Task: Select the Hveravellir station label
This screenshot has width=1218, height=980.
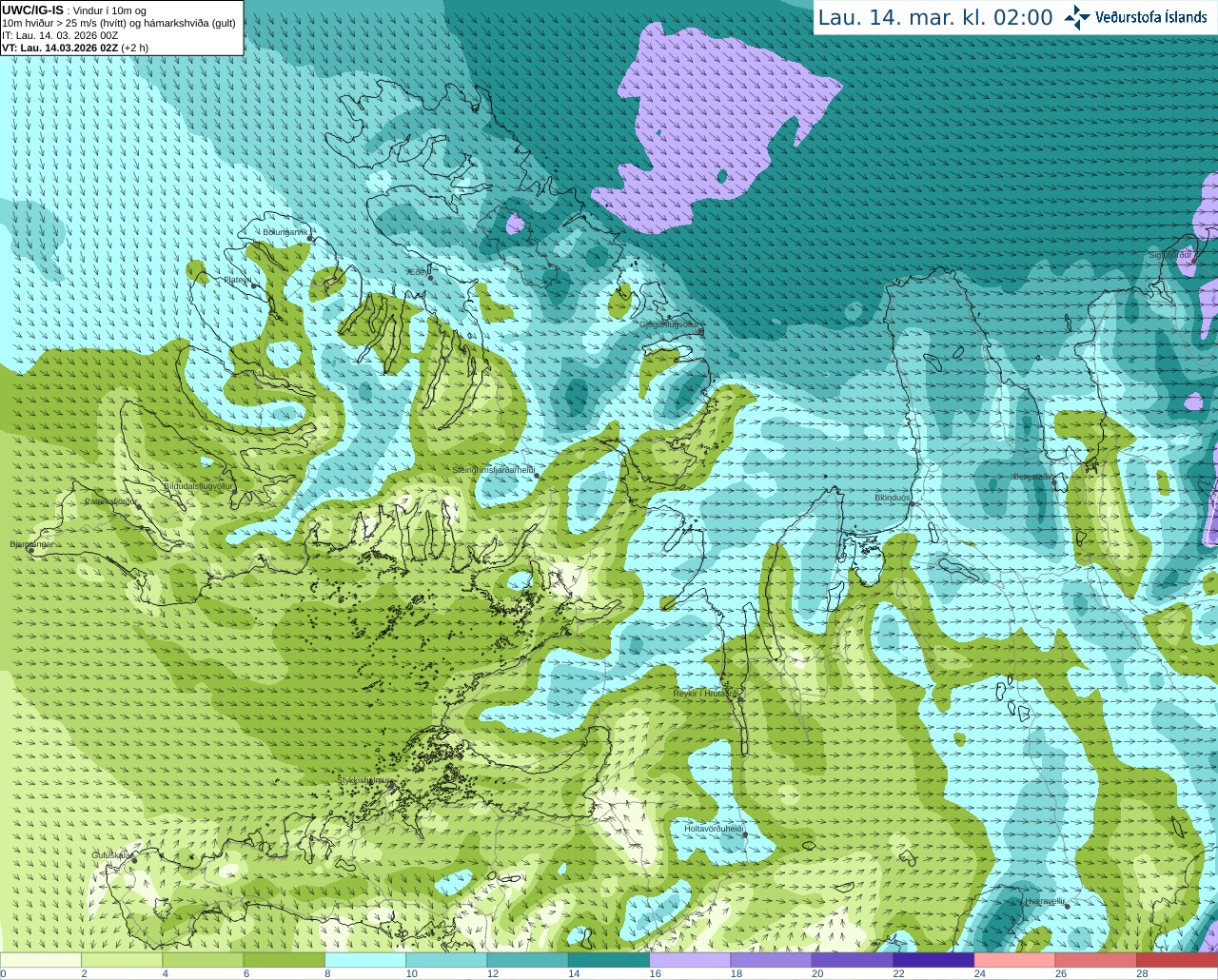Action: coord(1046,900)
